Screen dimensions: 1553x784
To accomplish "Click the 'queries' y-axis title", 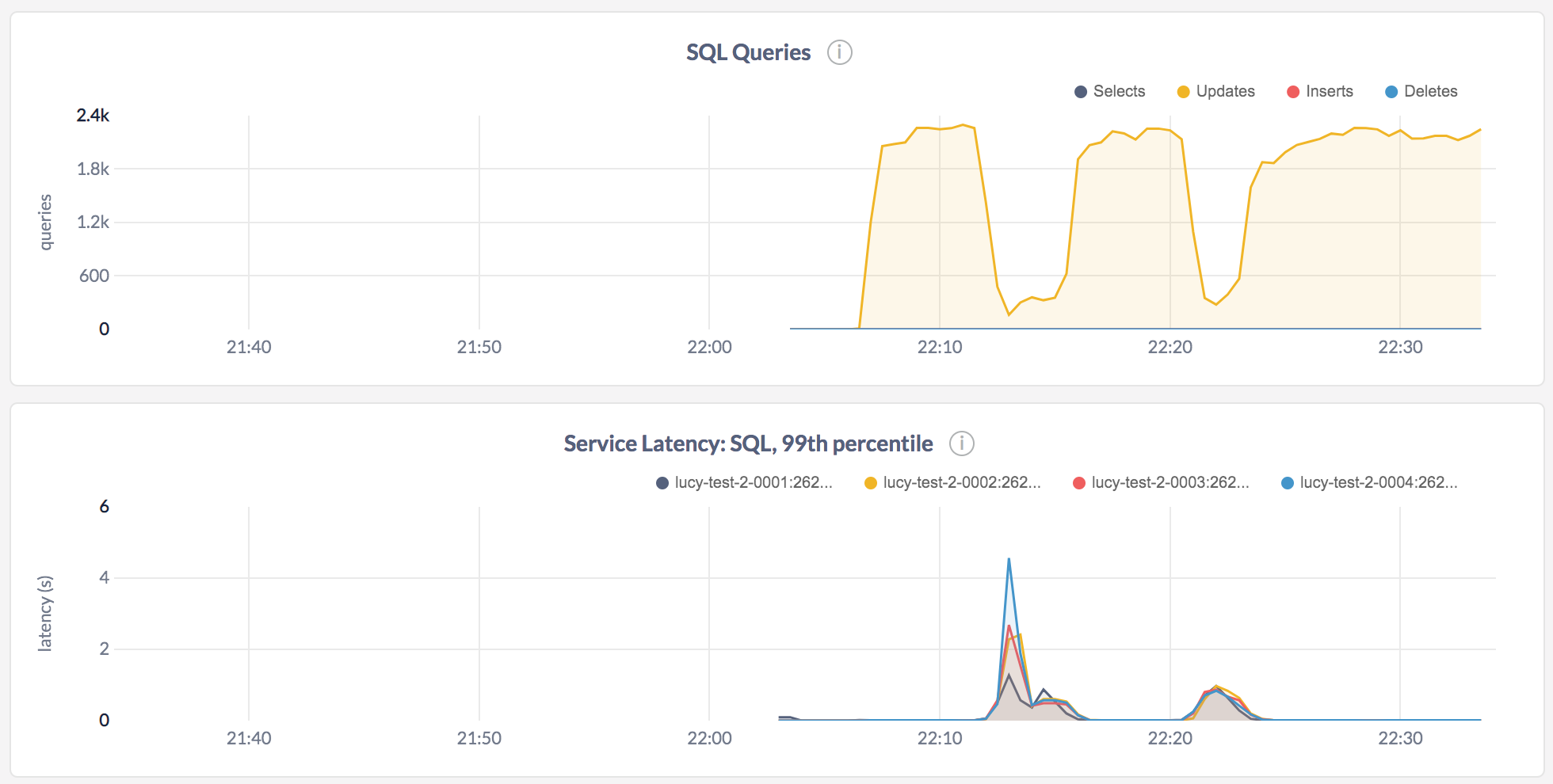I will [x=46, y=223].
